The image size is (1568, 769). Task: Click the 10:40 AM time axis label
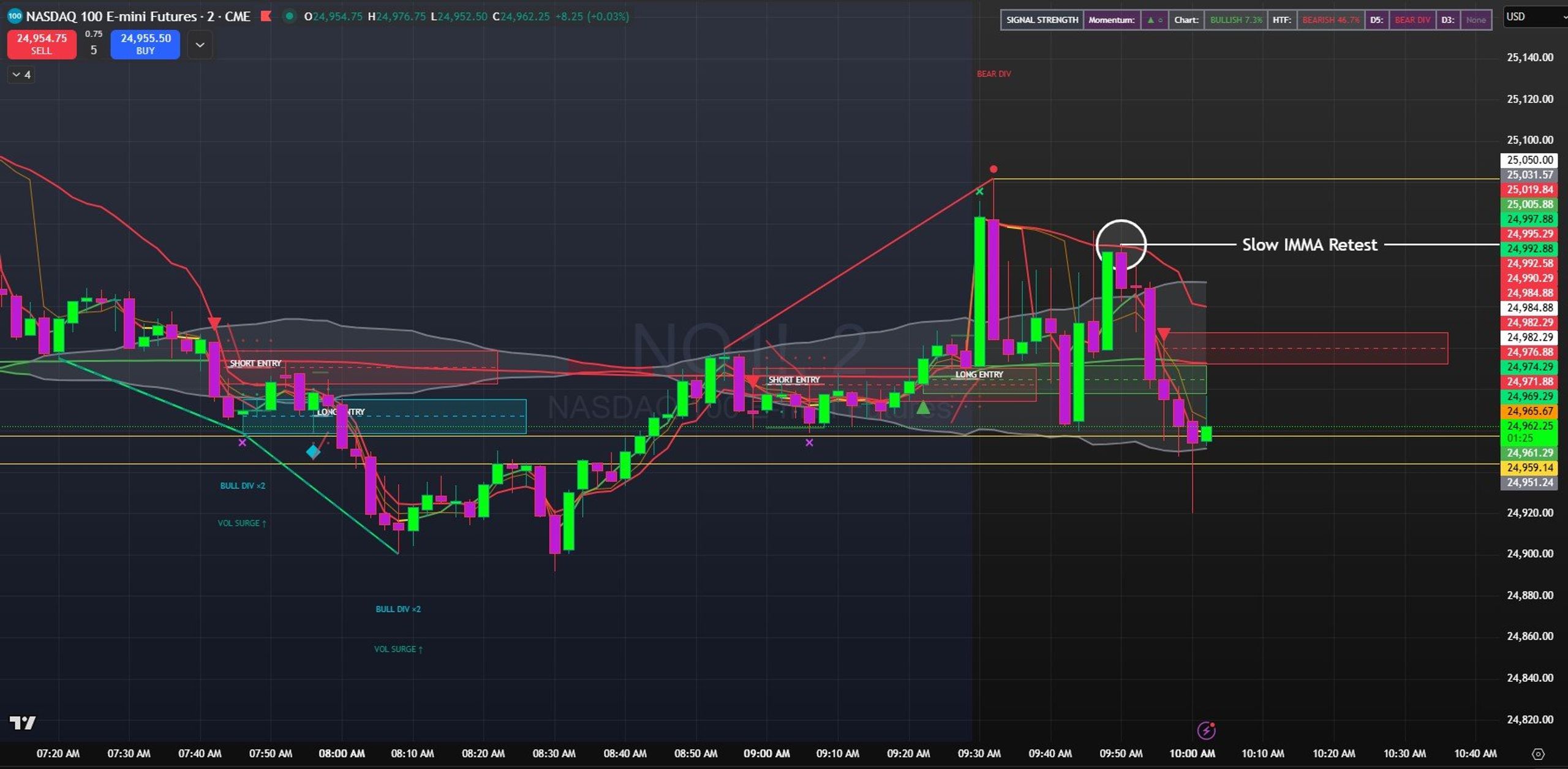pos(1476,754)
